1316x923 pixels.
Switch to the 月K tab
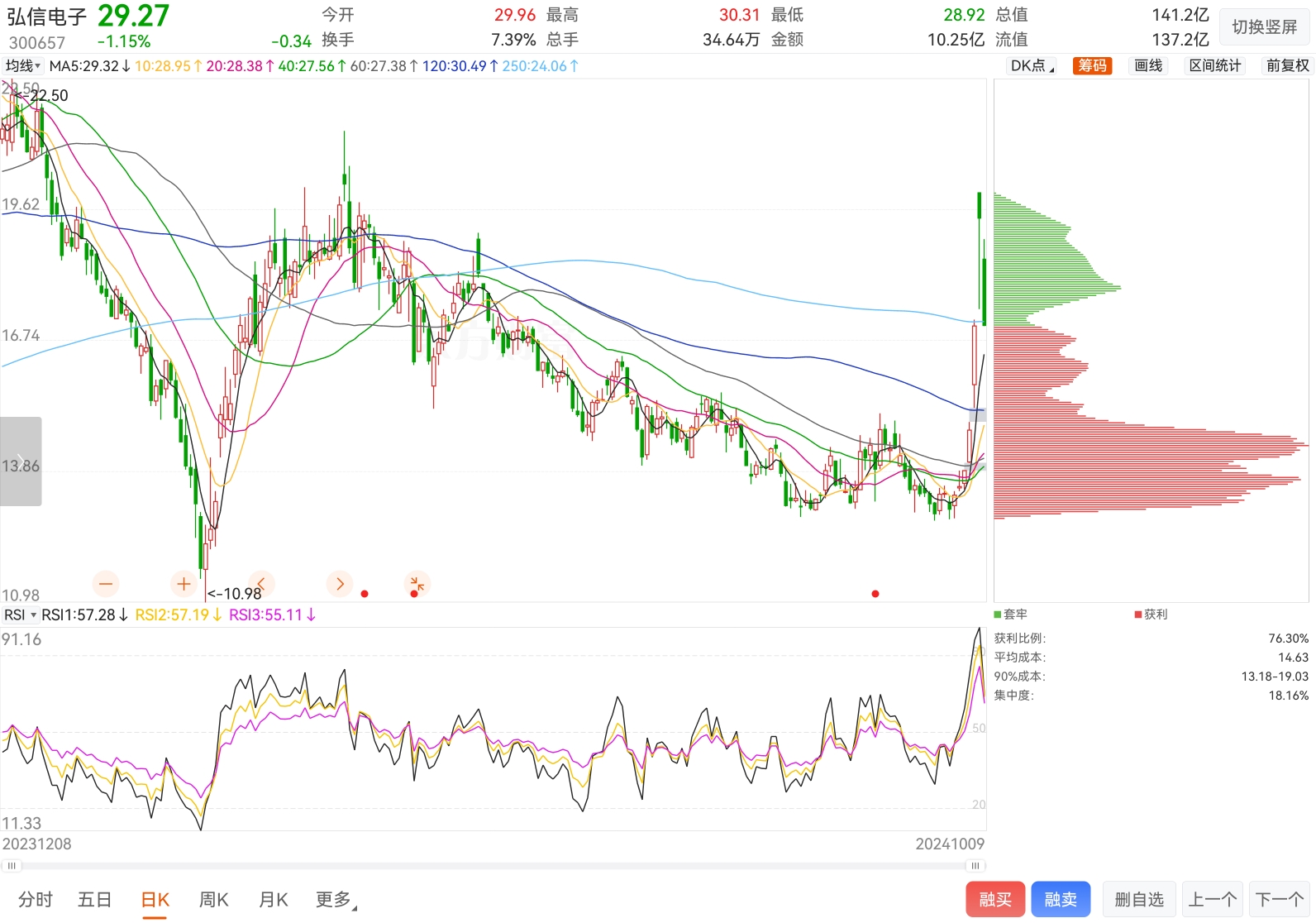click(273, 900)
